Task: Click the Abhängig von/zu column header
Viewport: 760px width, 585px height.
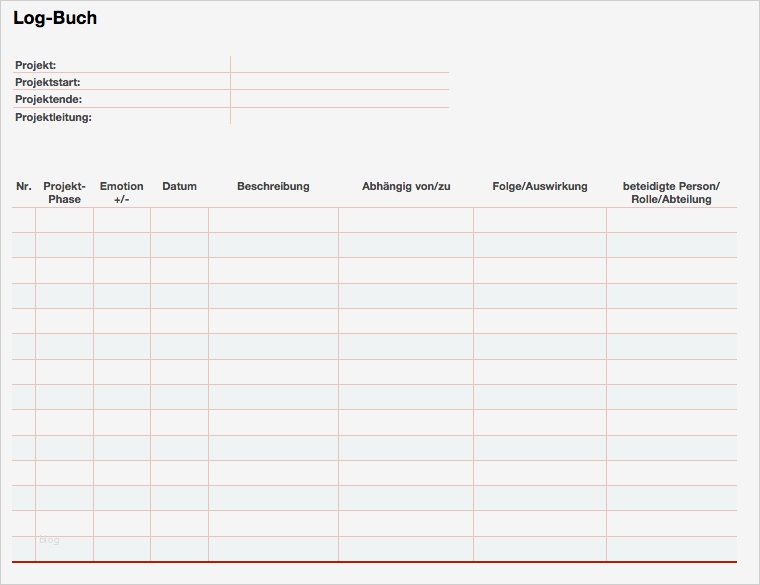Action: click(406, 186)
